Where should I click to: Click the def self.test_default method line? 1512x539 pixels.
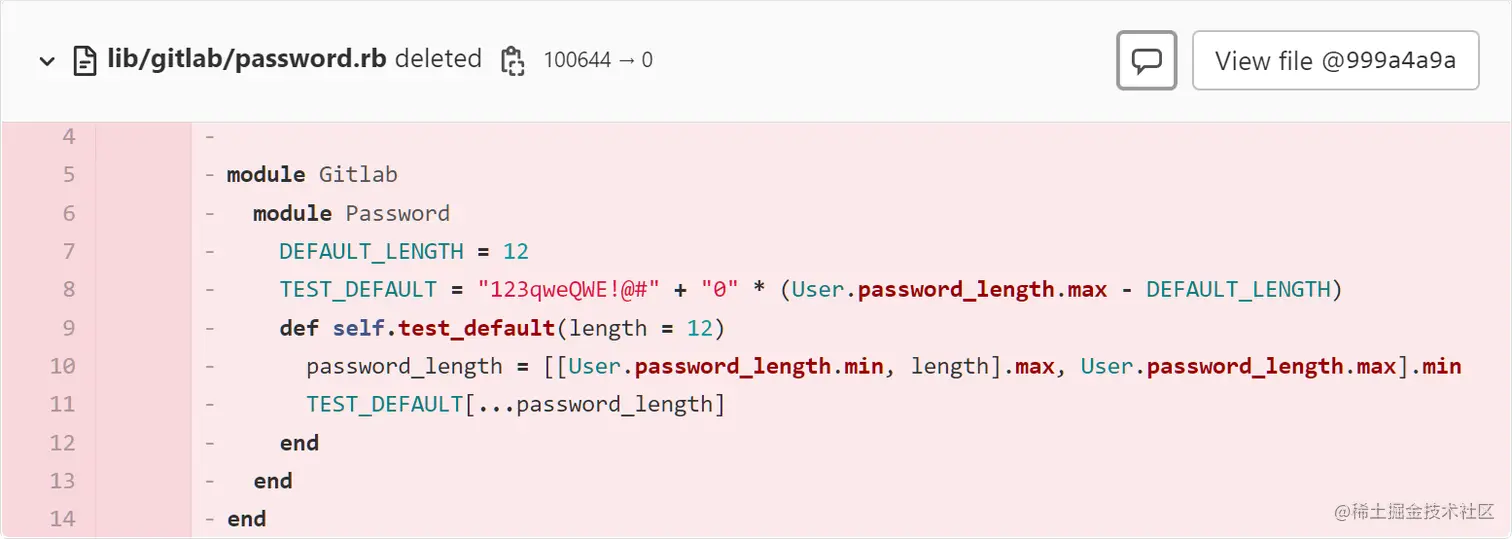pyautogui.click(x=501, y=328)
